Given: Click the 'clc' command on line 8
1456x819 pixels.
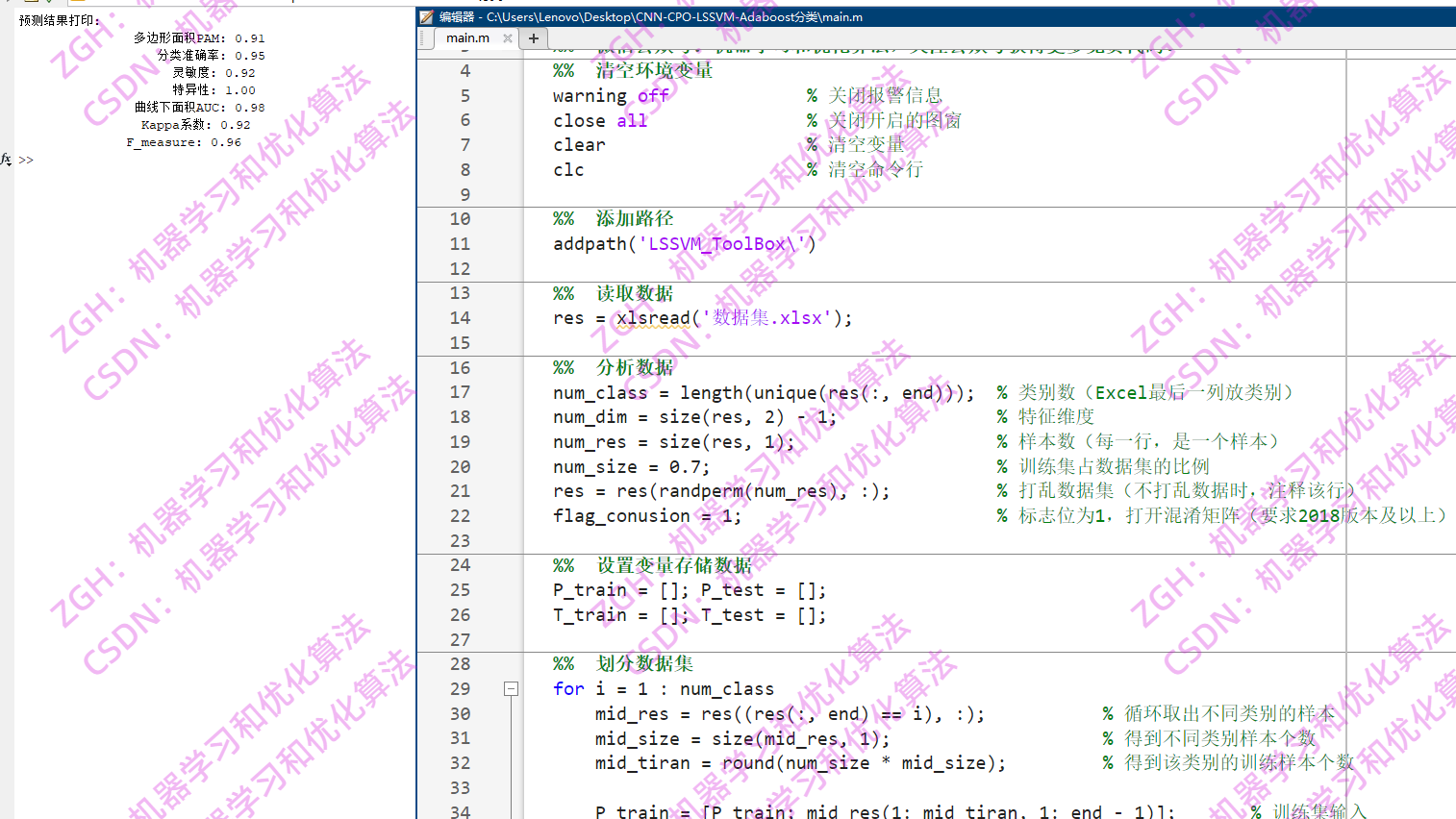Looking at the screenshot, I should pos(568,170).
